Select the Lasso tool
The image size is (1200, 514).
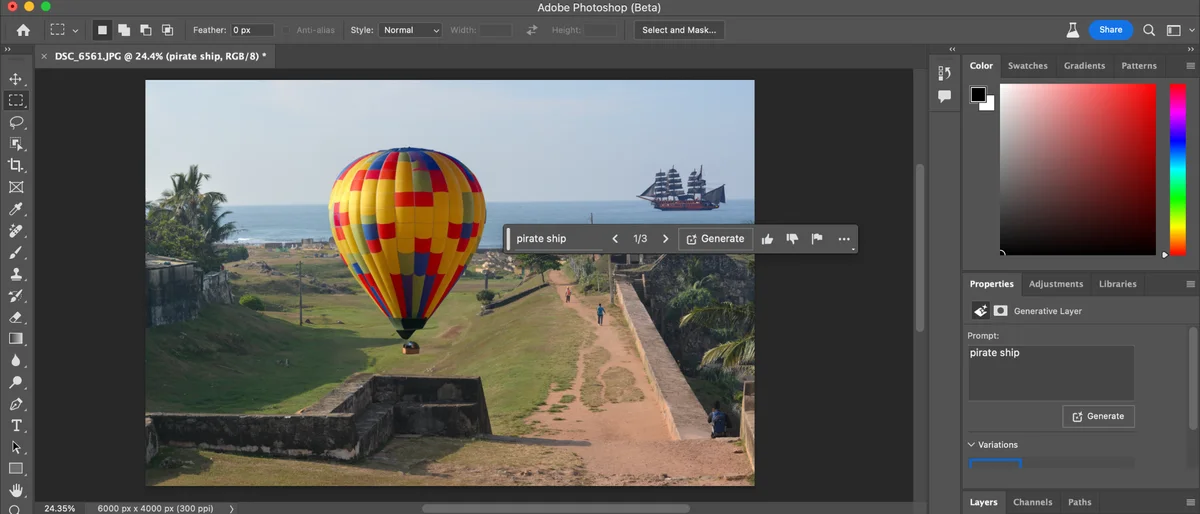(x=16, y=122)
